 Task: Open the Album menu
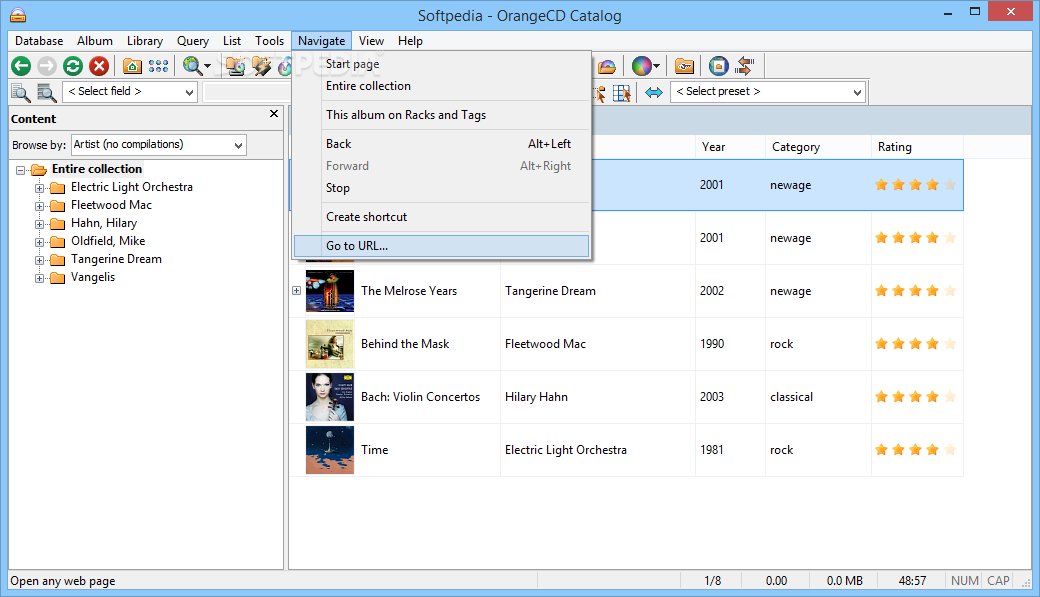(95, 40)
